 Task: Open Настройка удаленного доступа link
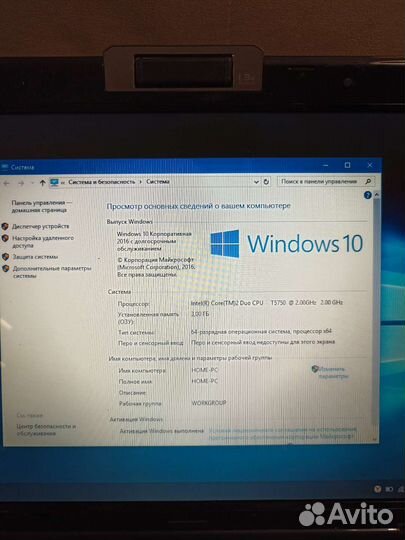pyautogui.click(x=43, y=242)
